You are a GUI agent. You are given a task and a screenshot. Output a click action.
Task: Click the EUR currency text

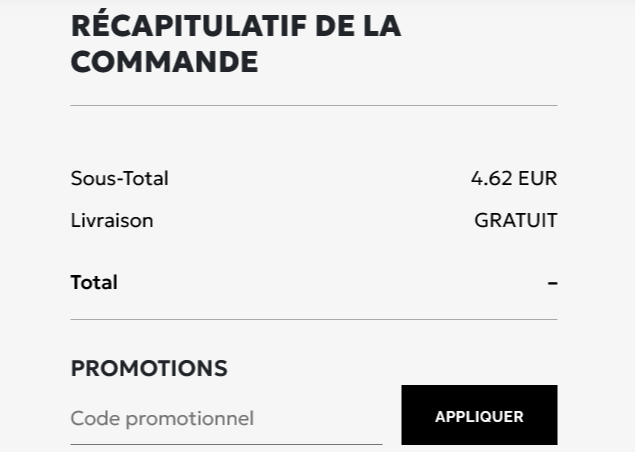537,178
